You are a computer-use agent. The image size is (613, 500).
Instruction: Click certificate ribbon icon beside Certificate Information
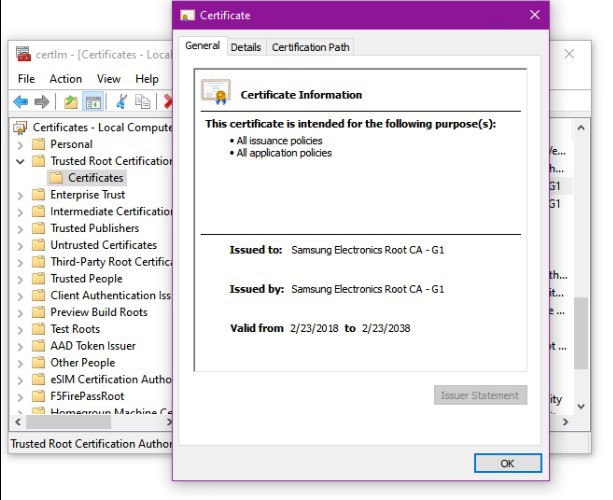coord(216,92)
